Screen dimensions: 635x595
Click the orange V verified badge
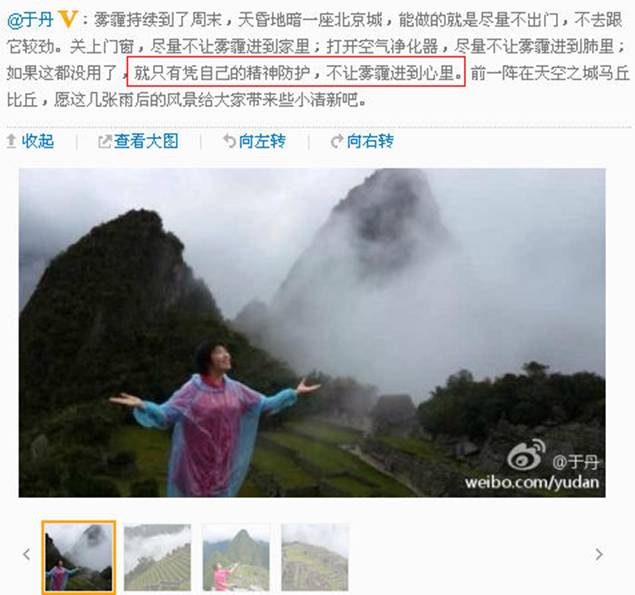coord(68,19)
